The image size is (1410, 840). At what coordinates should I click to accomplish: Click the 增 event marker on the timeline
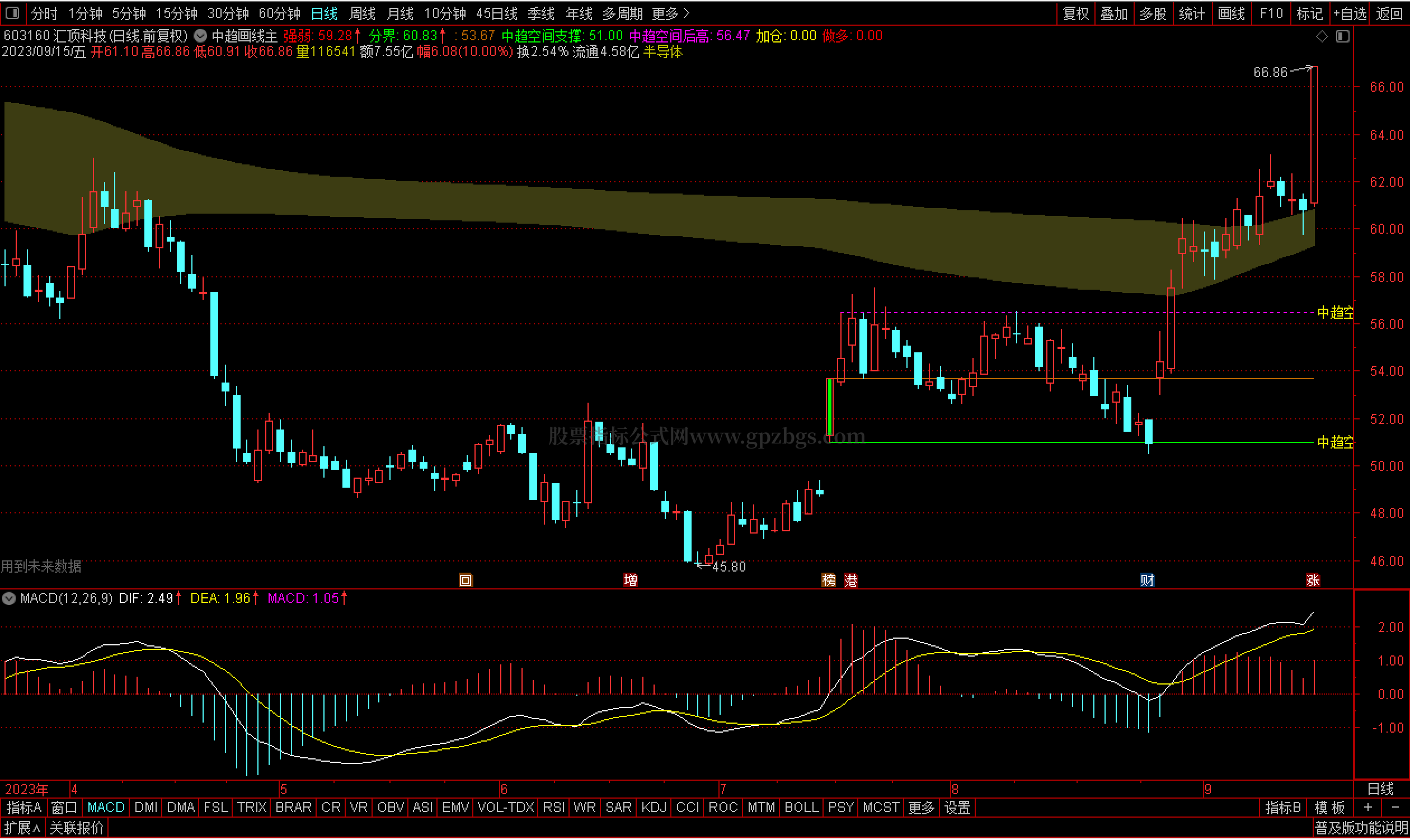[x=630, y=580]
